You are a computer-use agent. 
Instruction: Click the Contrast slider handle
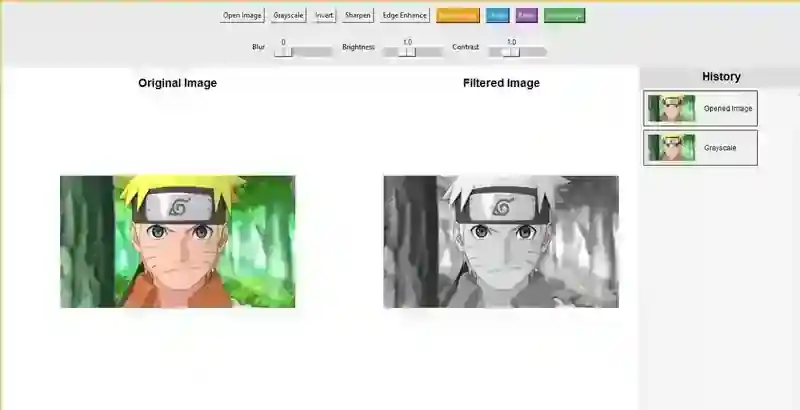510,52
